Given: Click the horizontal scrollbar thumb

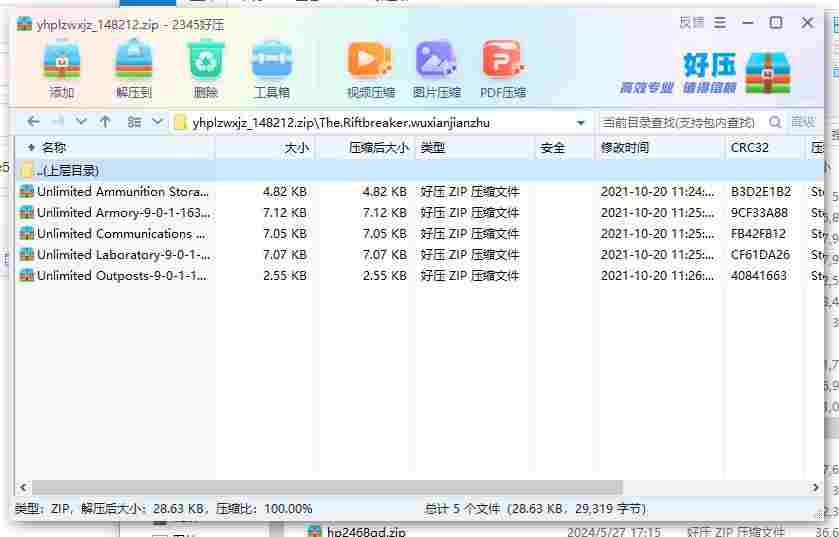Looking at the screenshot, I should [327, 487].
